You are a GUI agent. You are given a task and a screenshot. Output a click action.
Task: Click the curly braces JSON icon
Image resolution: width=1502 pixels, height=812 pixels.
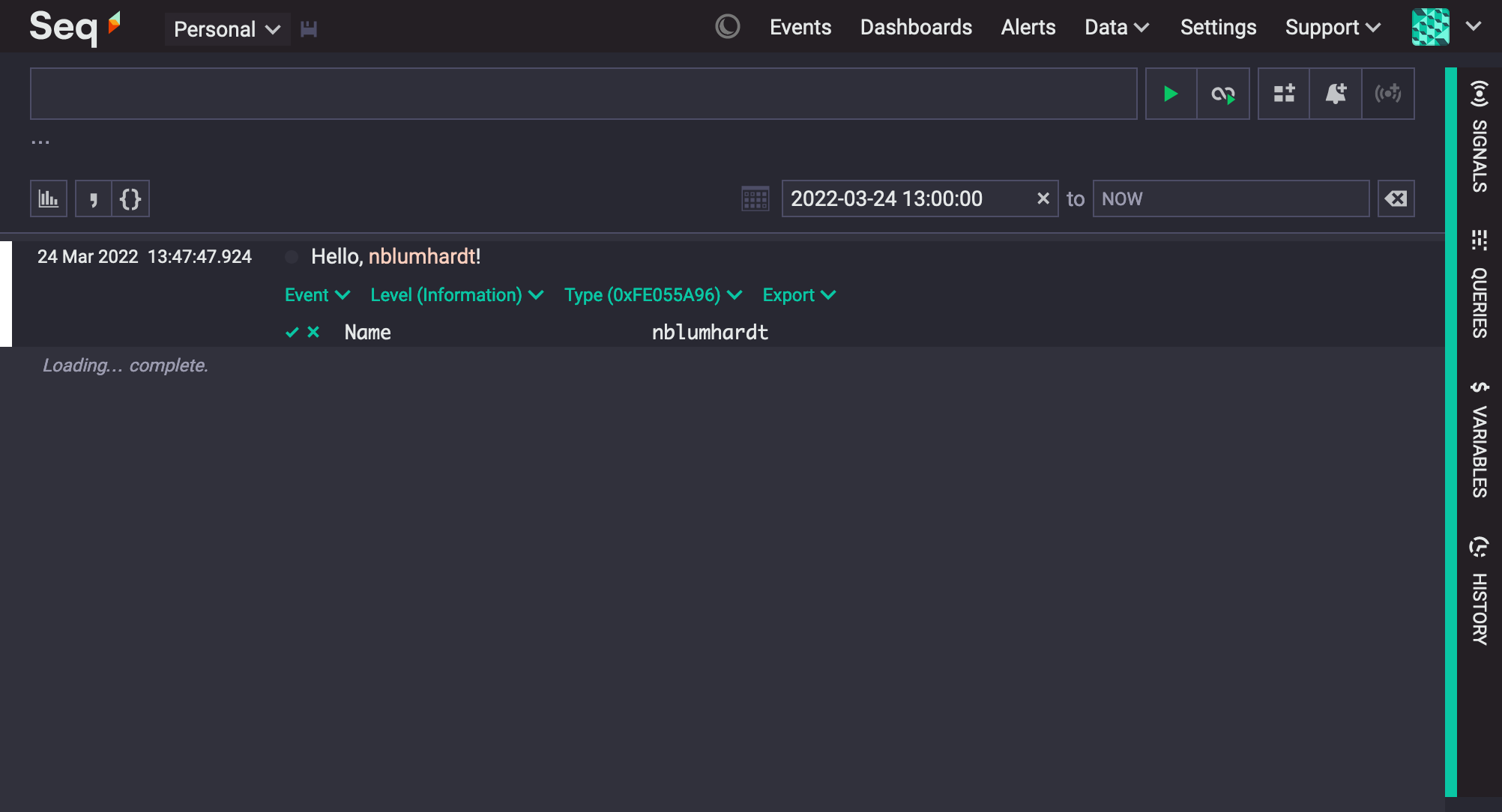[130, 199]
